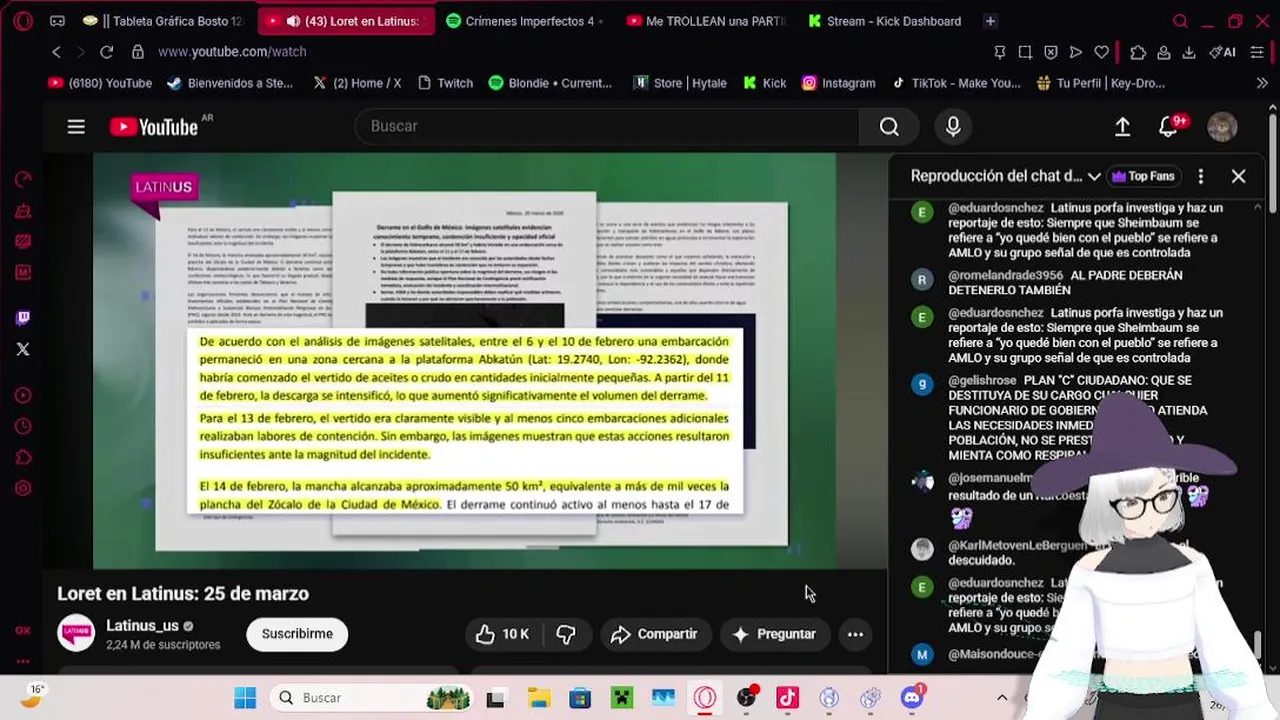The width and height of the screenshot is (1280, 720).
Task: Open a new tab with the plus button
Action: point(990,21)
